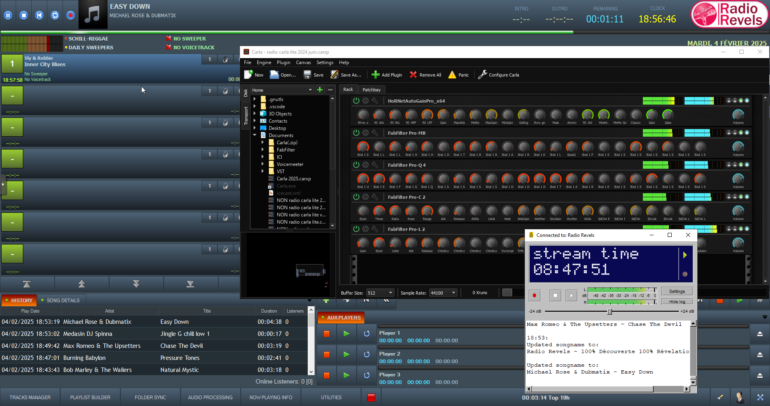Bypass FabFilter Pro-C 2 with its power button

coord(356,197)
